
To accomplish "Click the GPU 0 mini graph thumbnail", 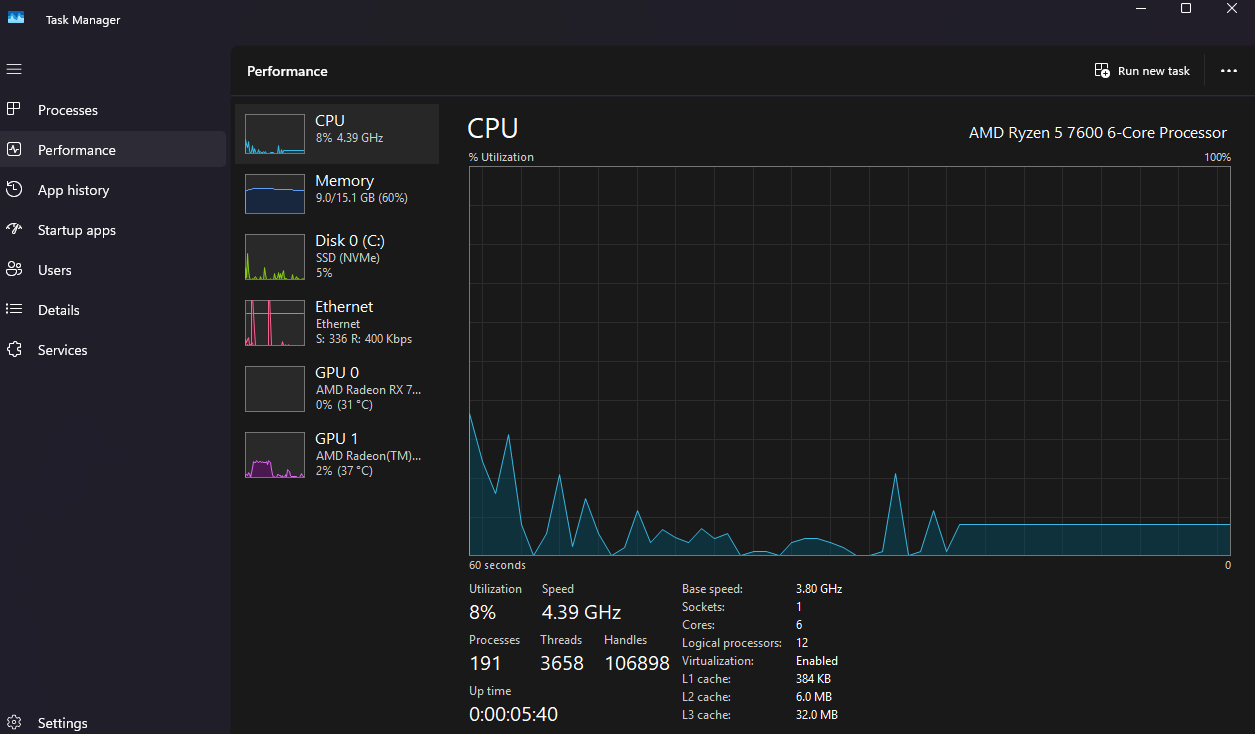I will (x=275, y=389).
